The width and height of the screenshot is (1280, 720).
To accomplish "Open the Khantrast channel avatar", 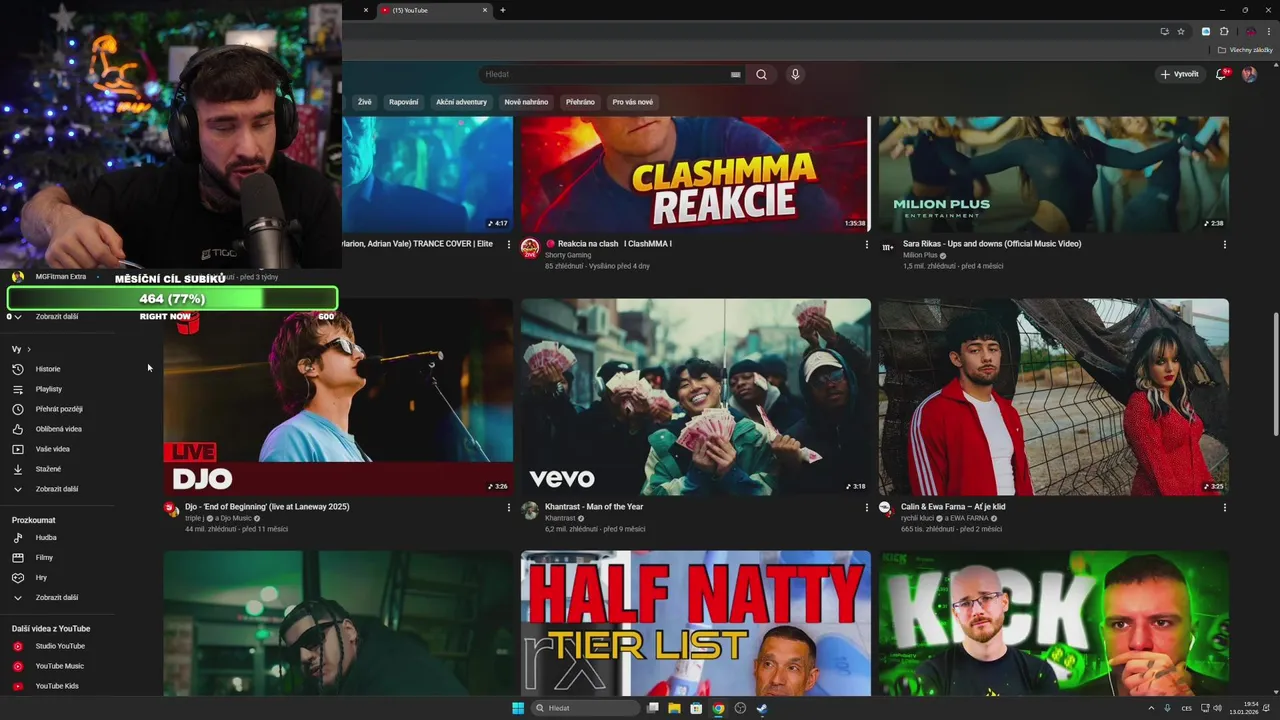I will pyautogui.click(x=530, y=510).
